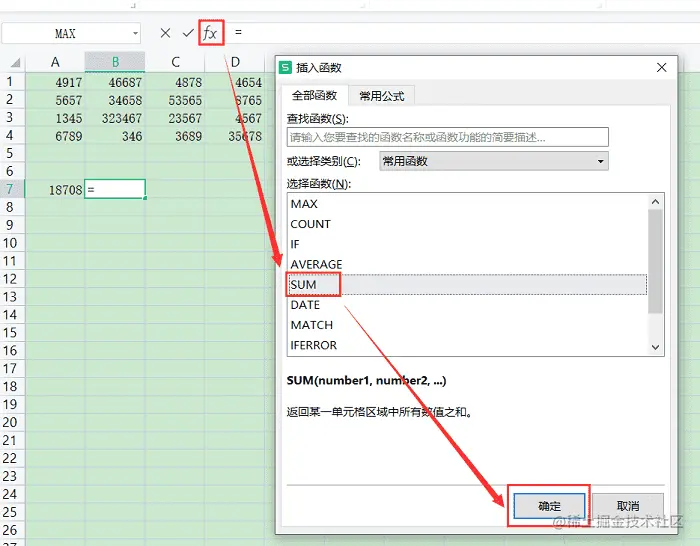Screen dimensions: 700x546
Task: Click cell containing 53565
Action: point(175,100)
